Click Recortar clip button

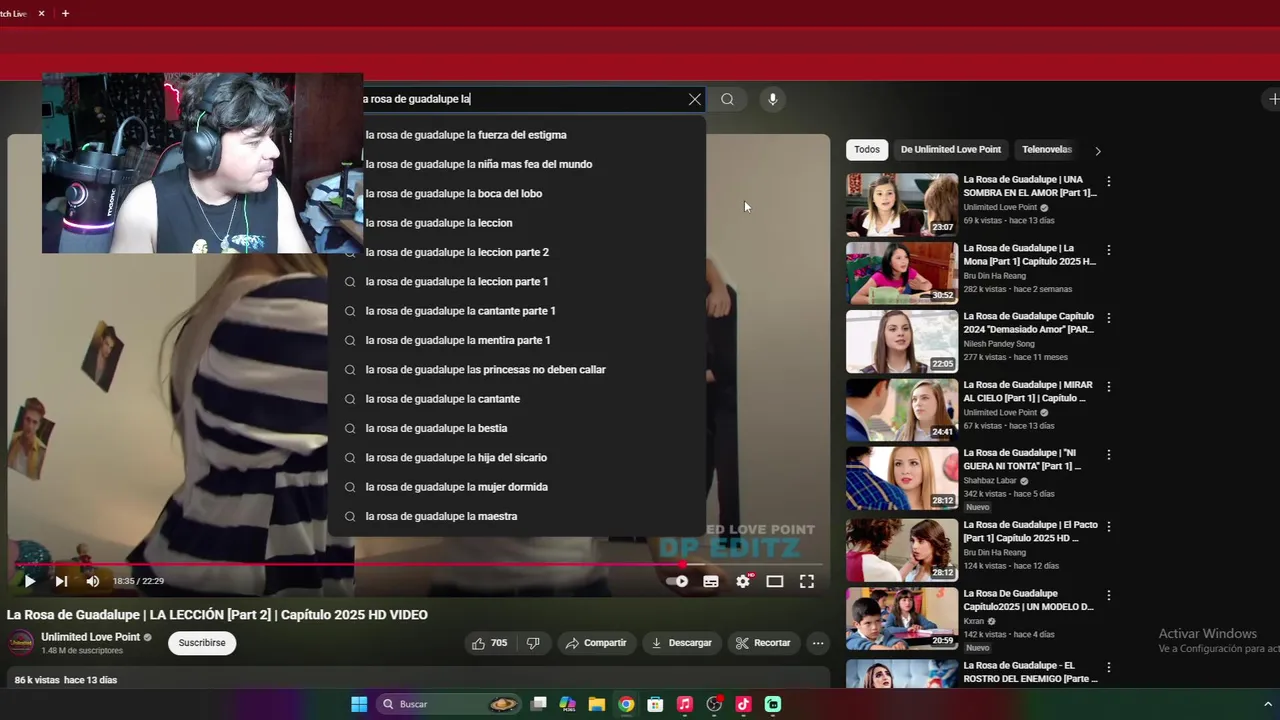[763, 643]
